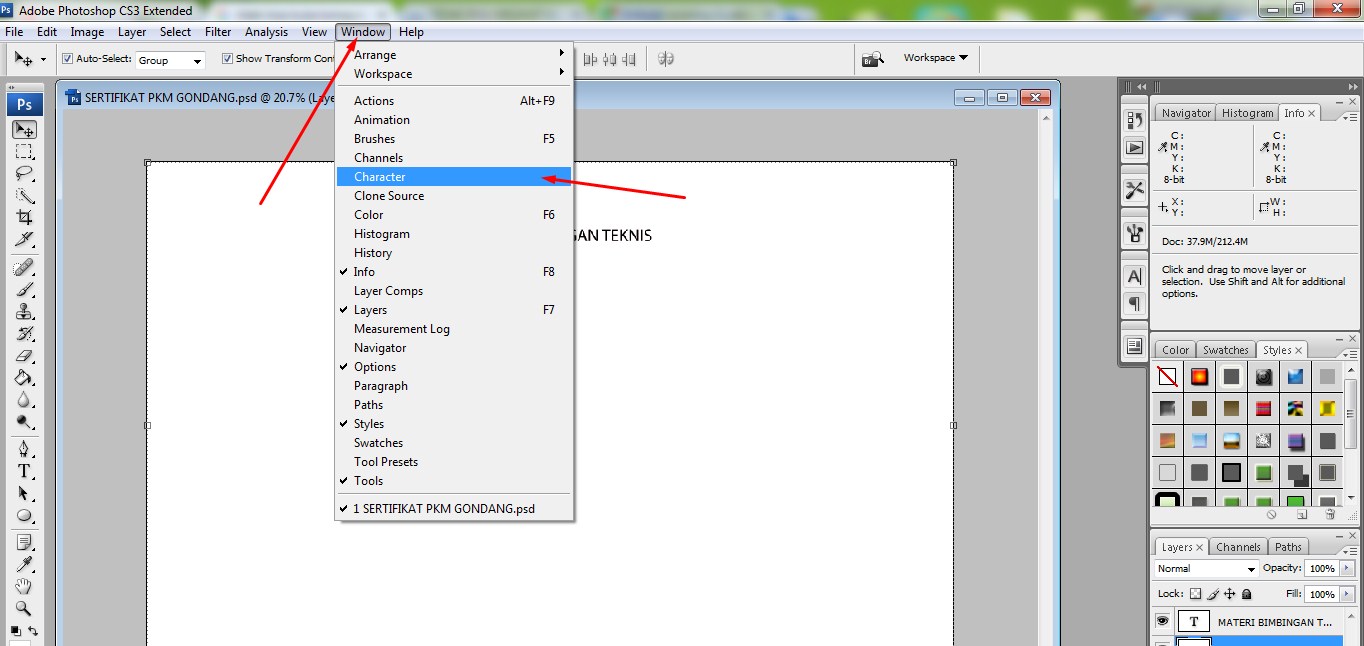Switch to the Histogram tab
Screen dimensions: 1364x646
coord(1247,113)
